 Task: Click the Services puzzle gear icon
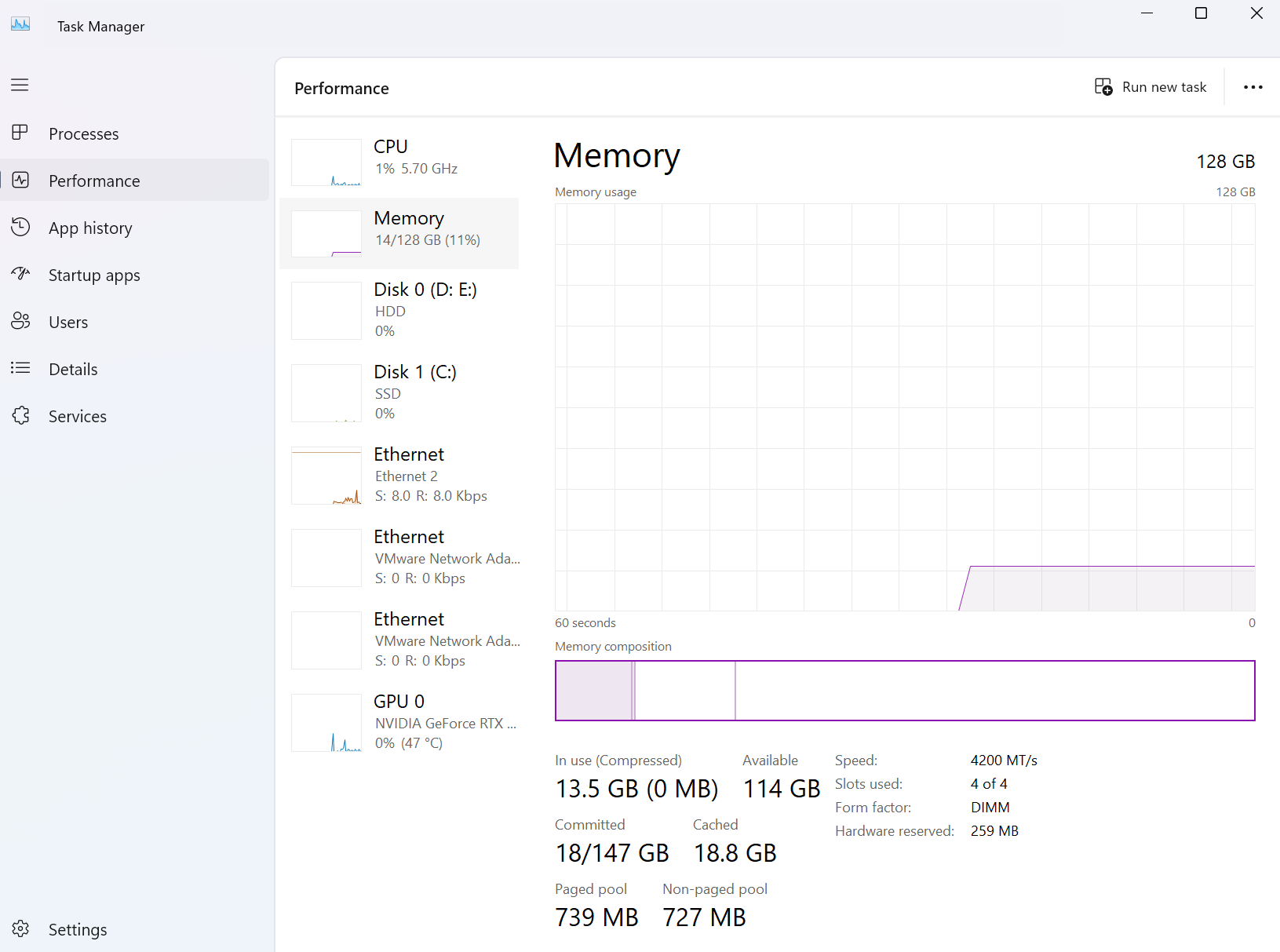(x=20, y=415)
